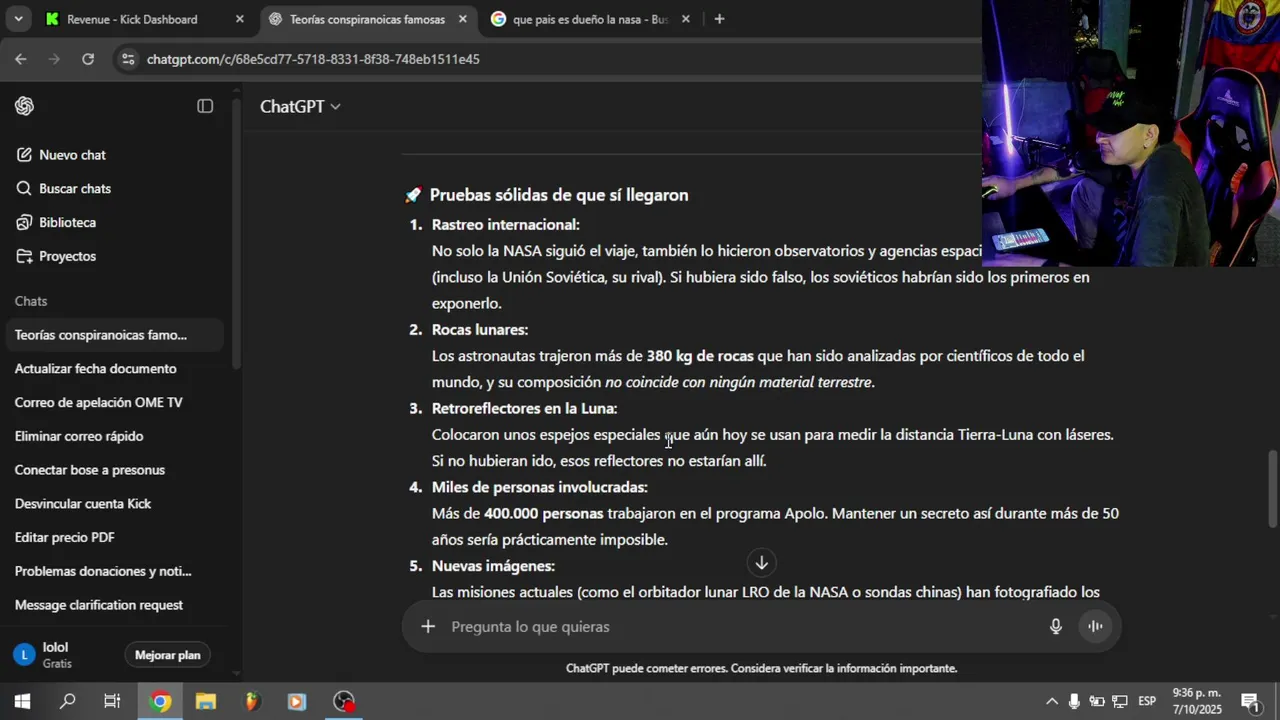
Task: Reload the current page
Action: 88,59
